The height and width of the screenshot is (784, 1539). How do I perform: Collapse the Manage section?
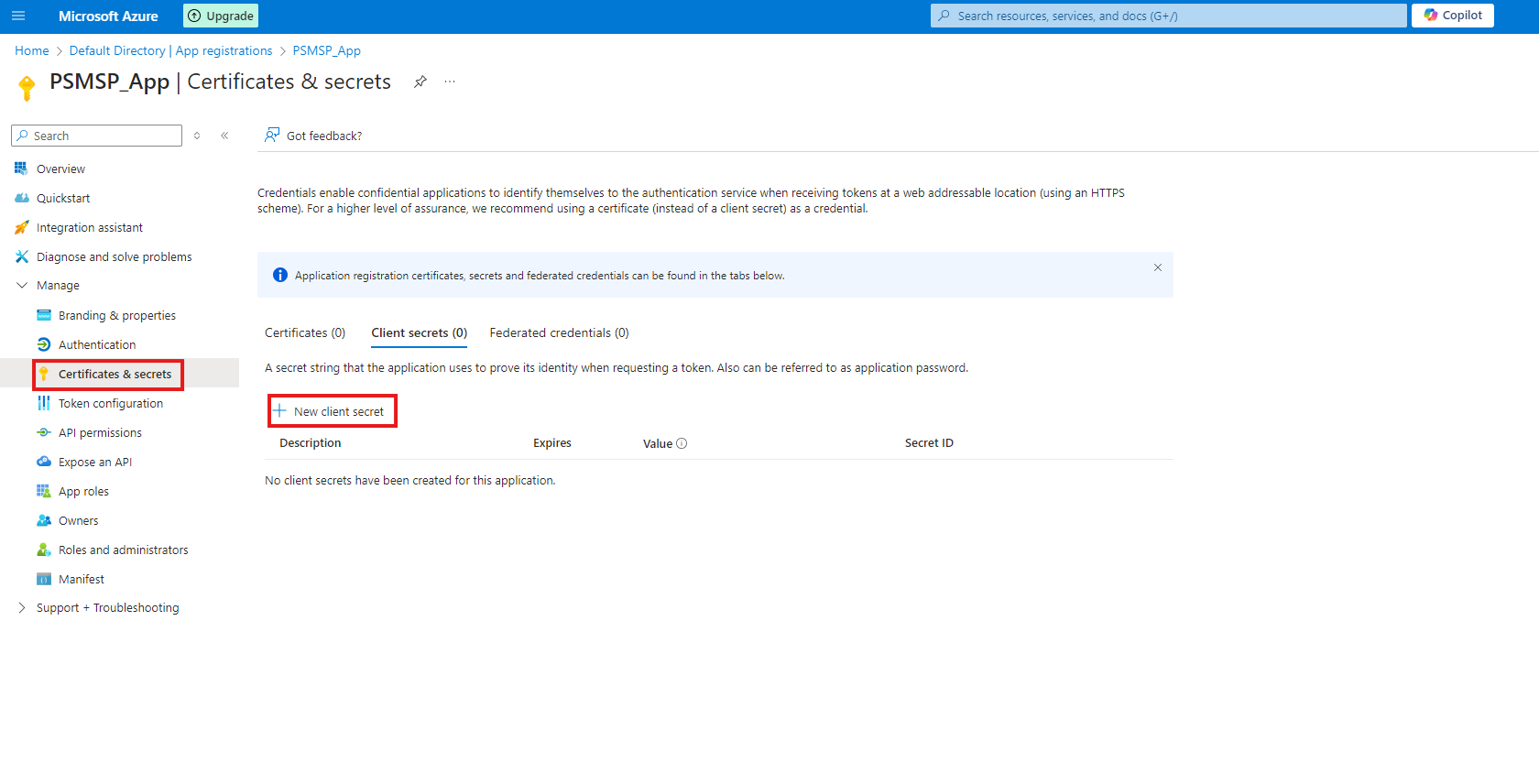(x=22, y=286)
